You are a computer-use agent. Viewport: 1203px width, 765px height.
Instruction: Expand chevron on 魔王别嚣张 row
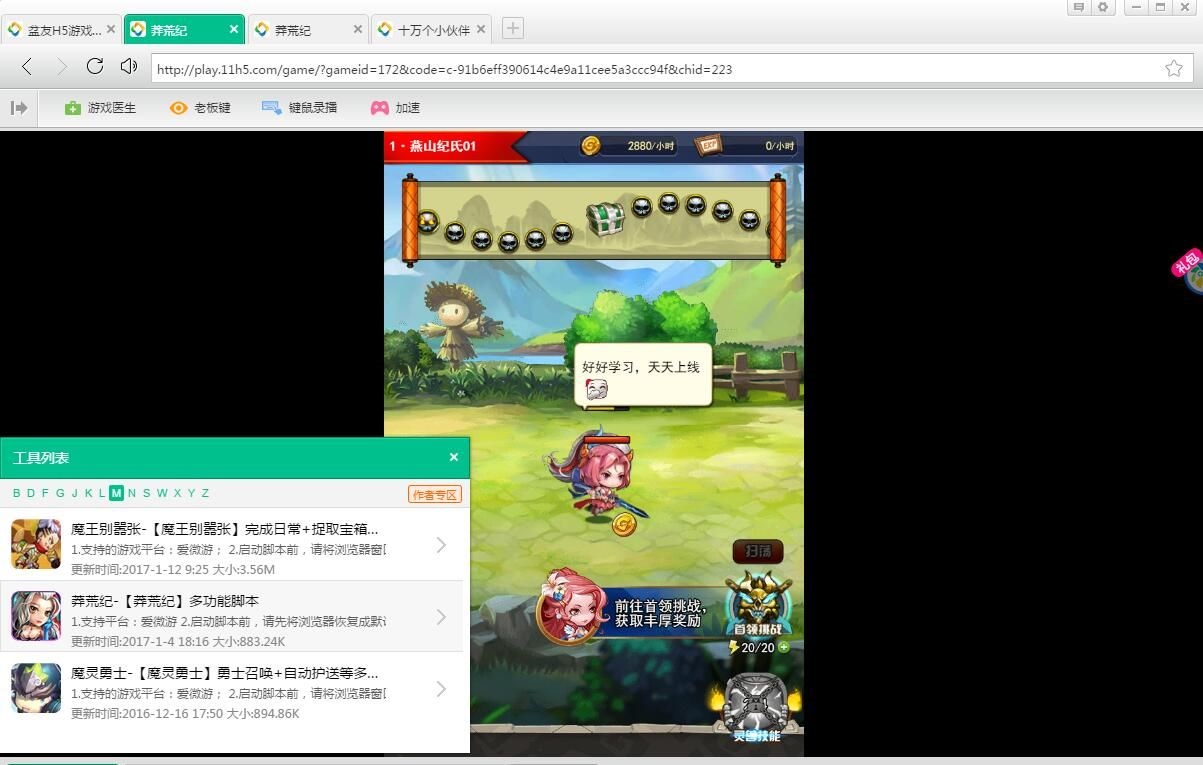click(441, 545)
